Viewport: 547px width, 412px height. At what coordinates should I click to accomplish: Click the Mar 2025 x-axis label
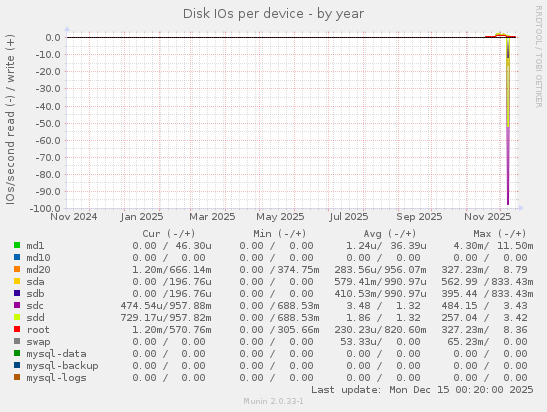[x=212, y=217]
